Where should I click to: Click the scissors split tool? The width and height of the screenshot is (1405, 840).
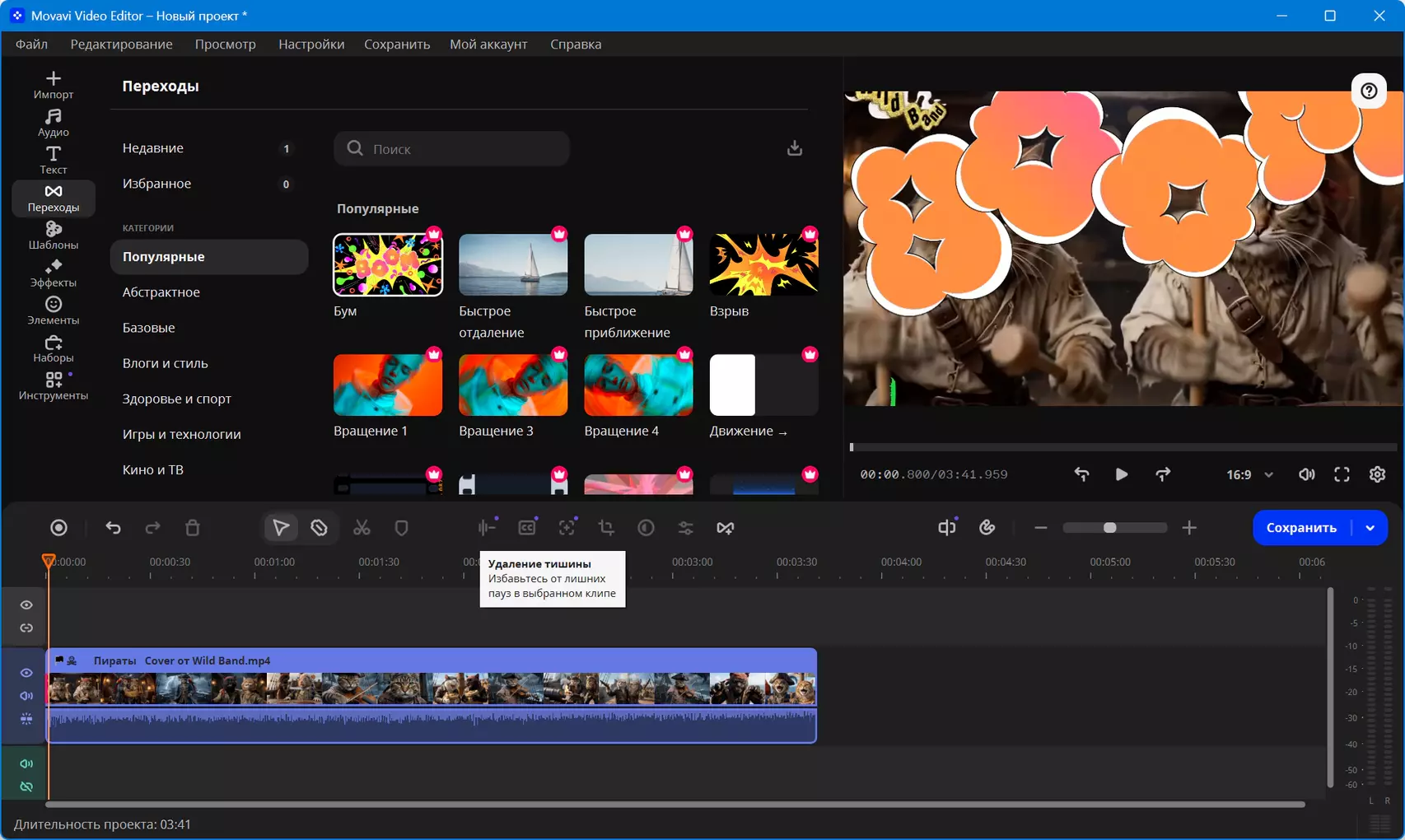[362, 528]
